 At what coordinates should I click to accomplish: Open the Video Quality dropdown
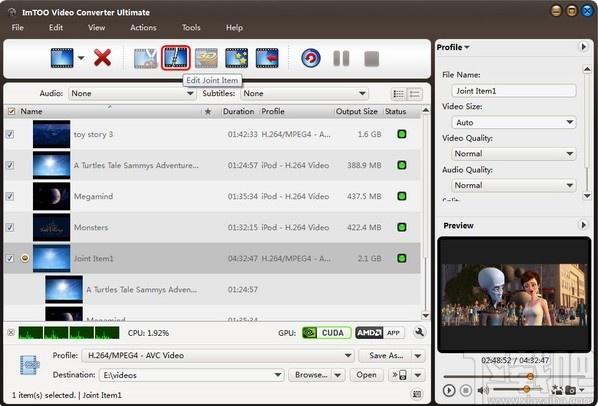514,154
